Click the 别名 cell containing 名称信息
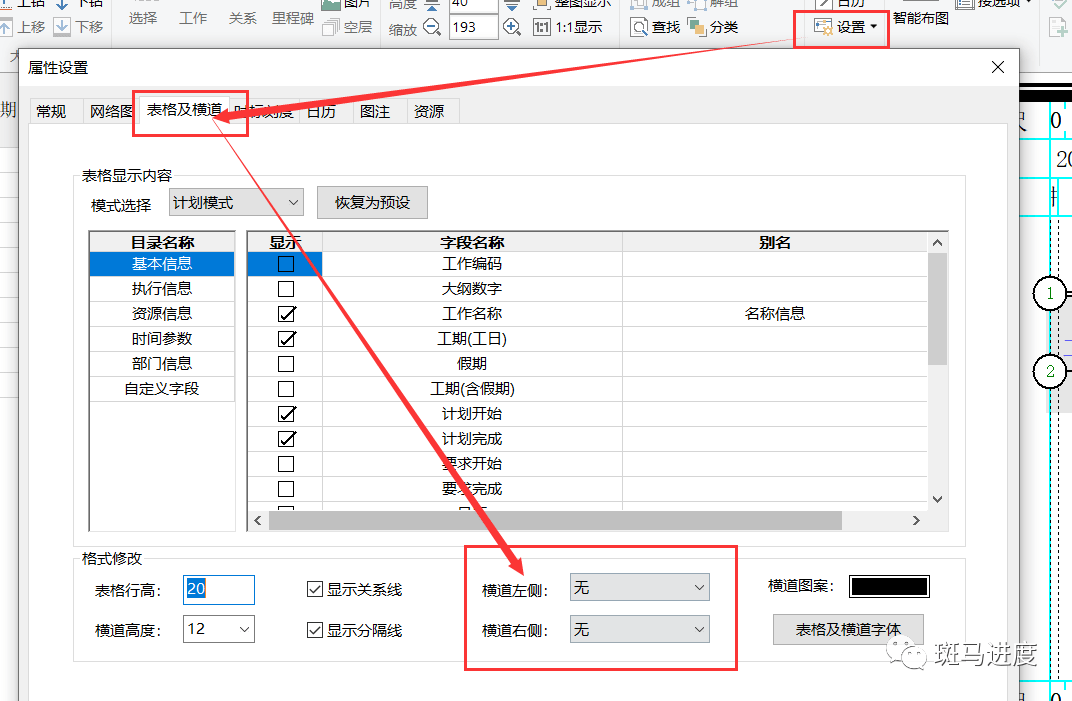 pos(775,314)
